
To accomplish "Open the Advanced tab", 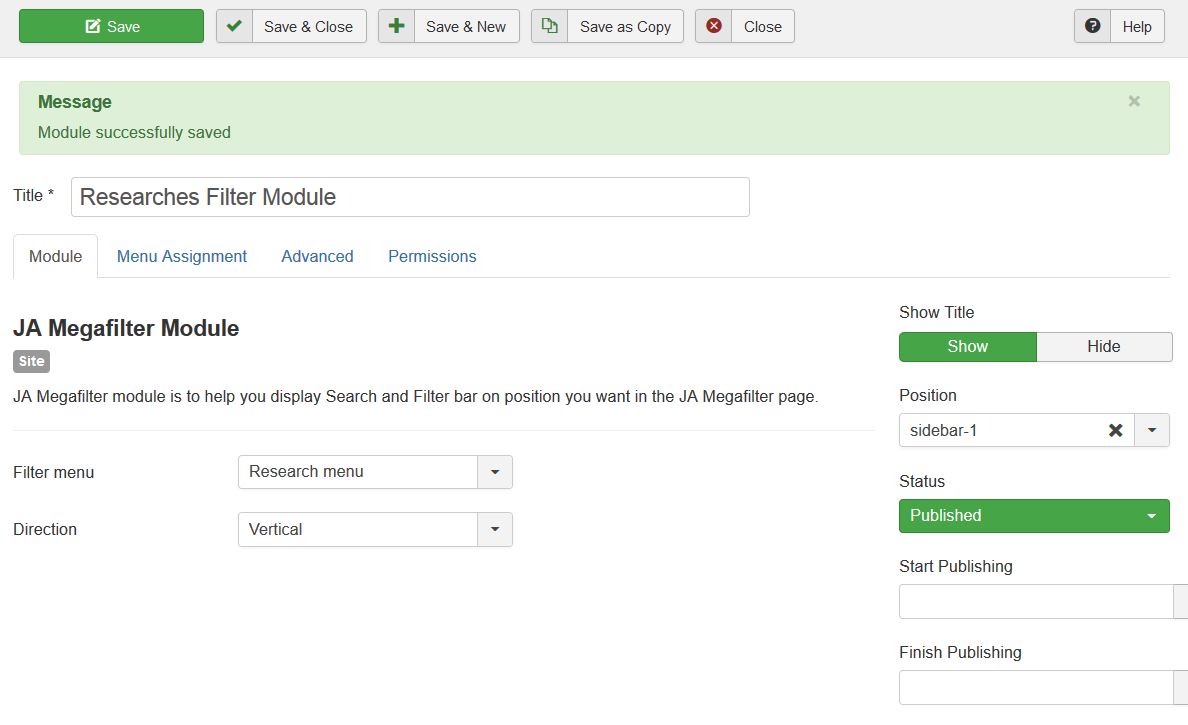I will pos(317,256).
